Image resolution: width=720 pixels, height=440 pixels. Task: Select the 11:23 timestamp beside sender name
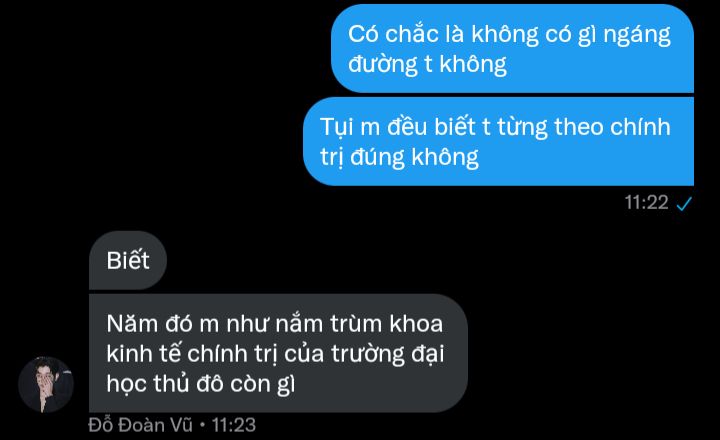point(233,425)
